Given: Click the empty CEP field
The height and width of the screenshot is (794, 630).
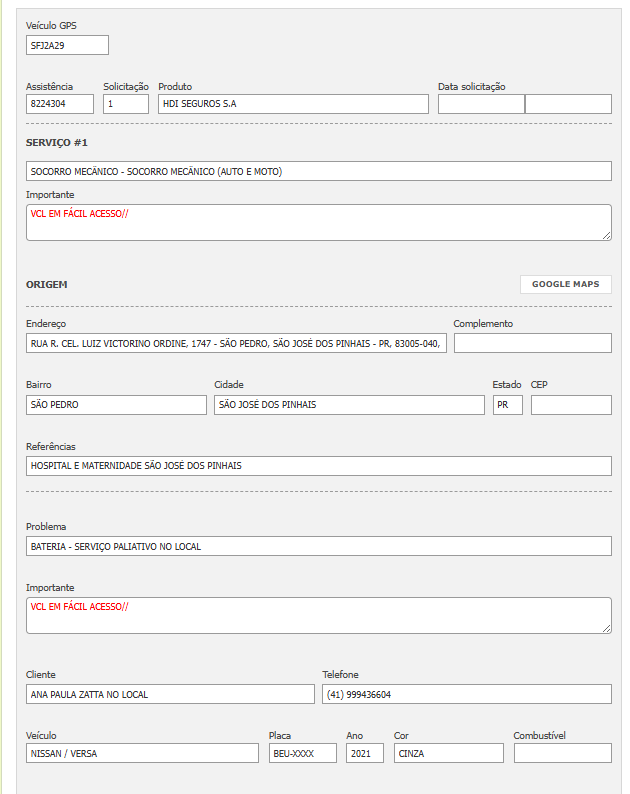Looking at the screenshot, I should point(571,405).
